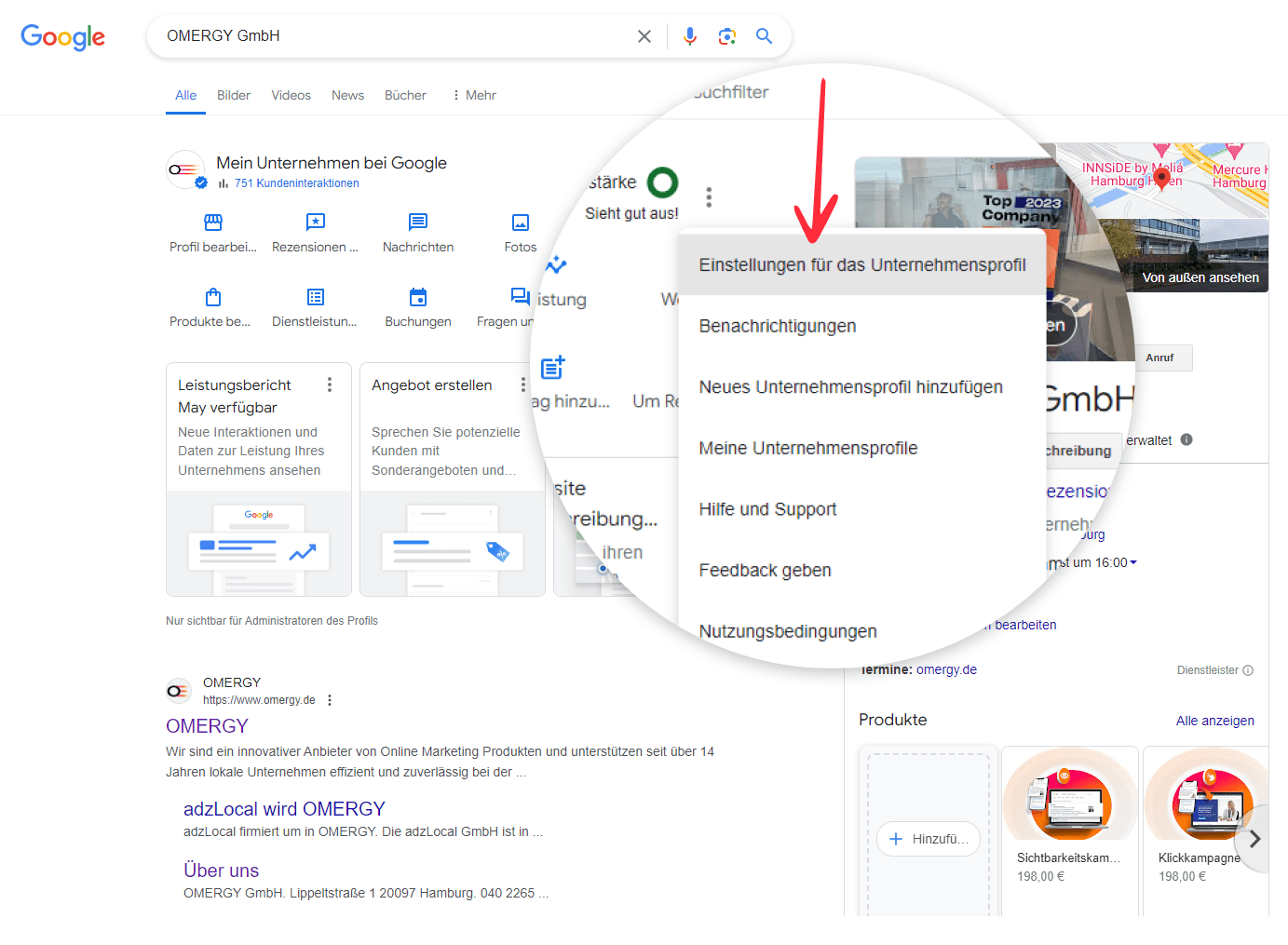Screen dimensions: 1288x945
Task: Open Google Lens image search icon
Action: (727, 36)
